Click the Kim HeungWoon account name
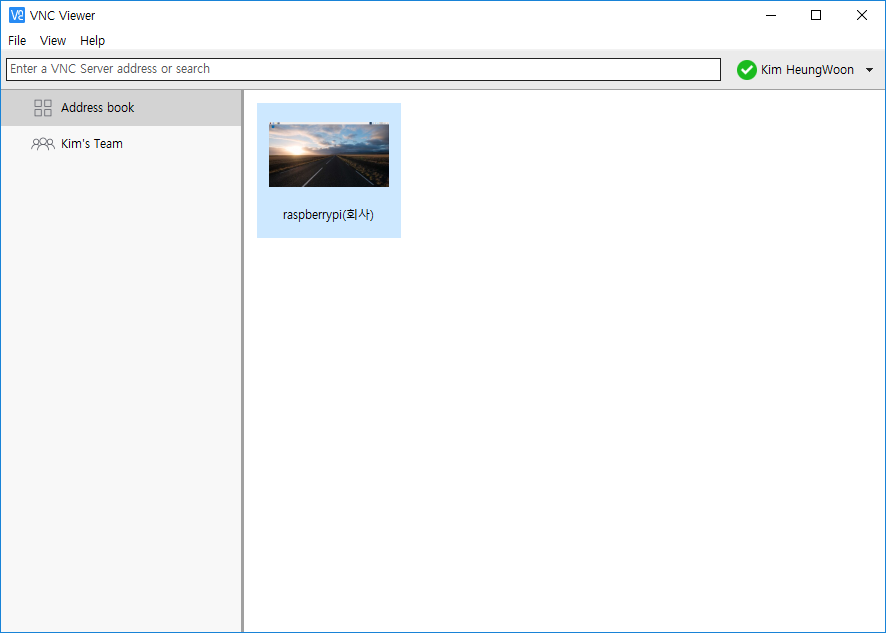The width and height of the screenshot is (886, 633). coord(807,70)
